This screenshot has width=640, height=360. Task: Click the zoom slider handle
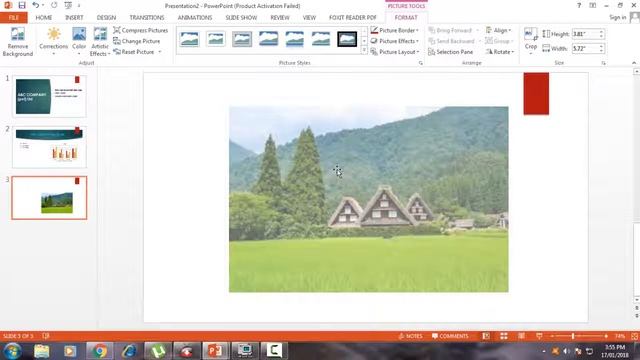(x=573, y=336)
